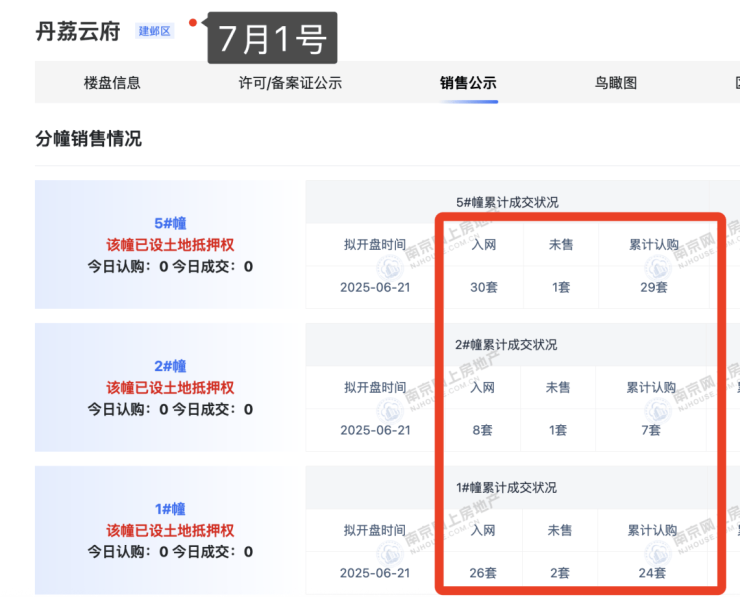
Task: Open the 2#幢 building link
Action: point(170,366)
